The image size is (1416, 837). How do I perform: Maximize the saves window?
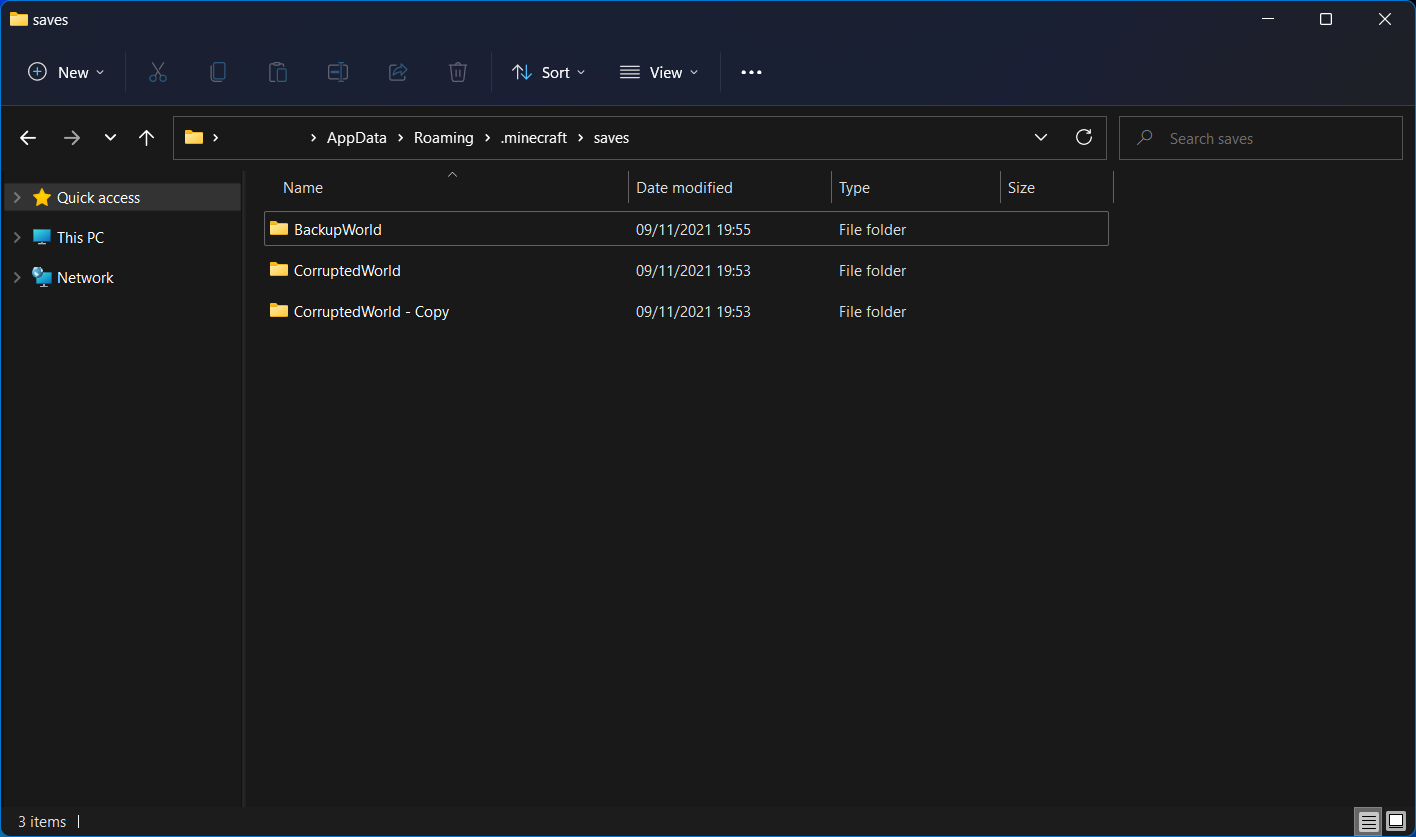(1325, 19)
